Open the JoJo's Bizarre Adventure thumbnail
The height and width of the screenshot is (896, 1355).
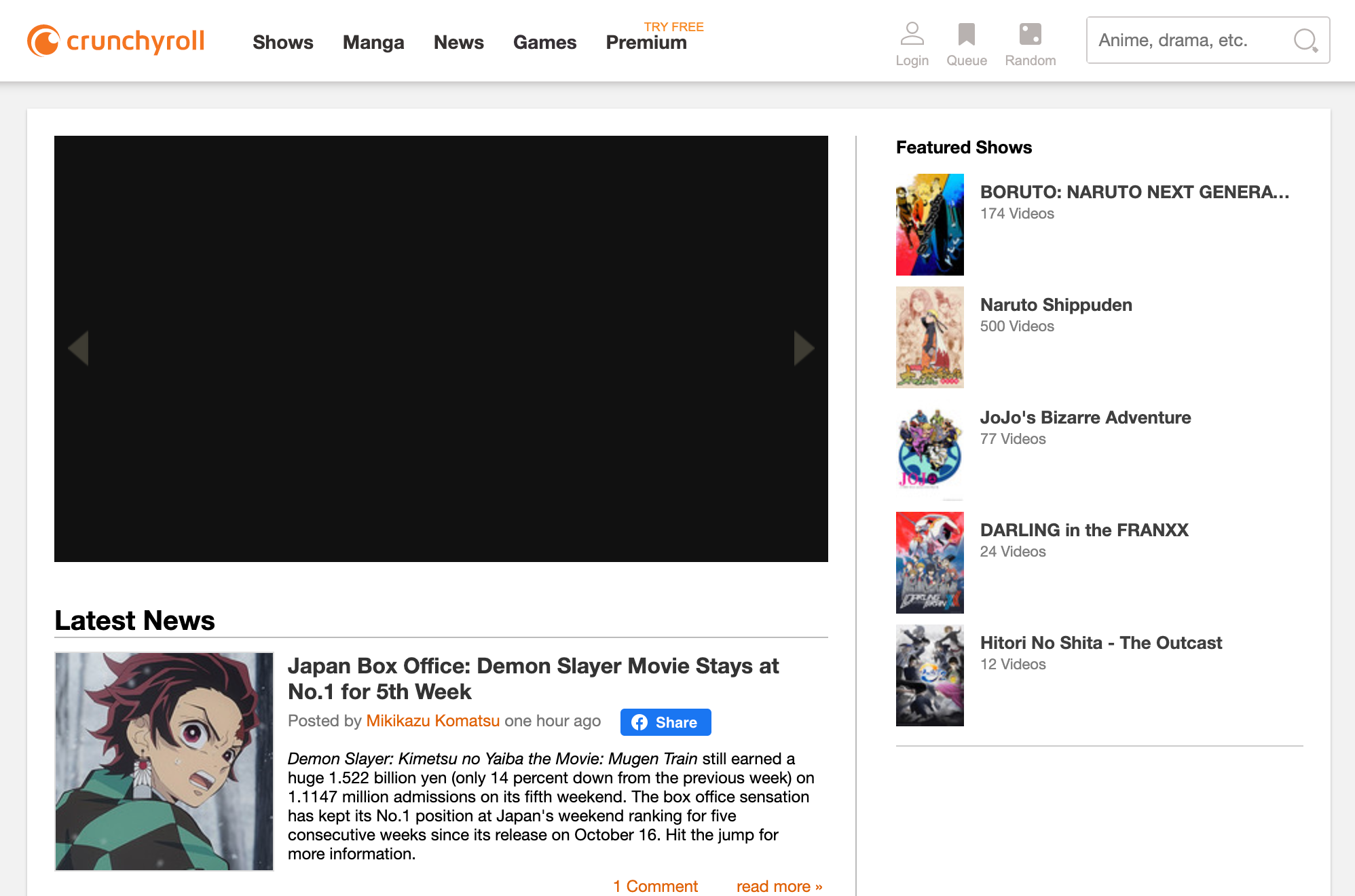coord(930,450)
